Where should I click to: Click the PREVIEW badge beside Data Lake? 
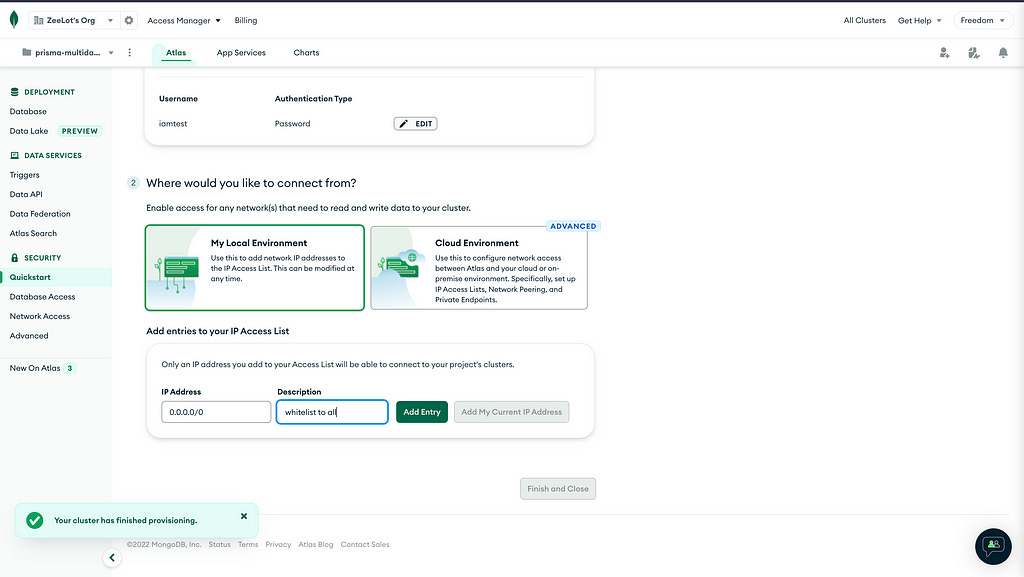click(x=80, y=131)
